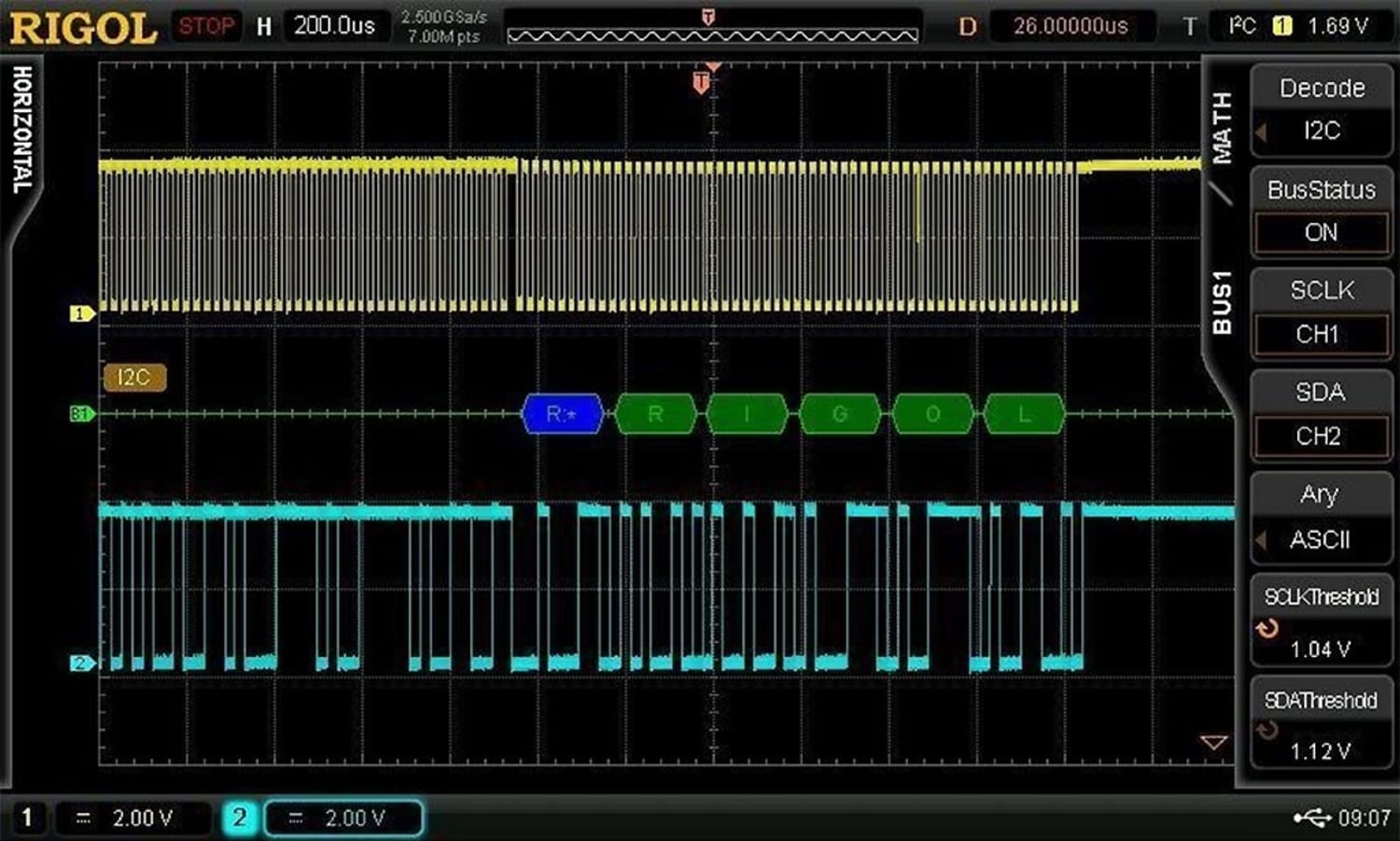This screenshot has height=841, width=1400.
Task: Click the B1 bus marker label
Action: pyautogui.click(x=82, y=413)
